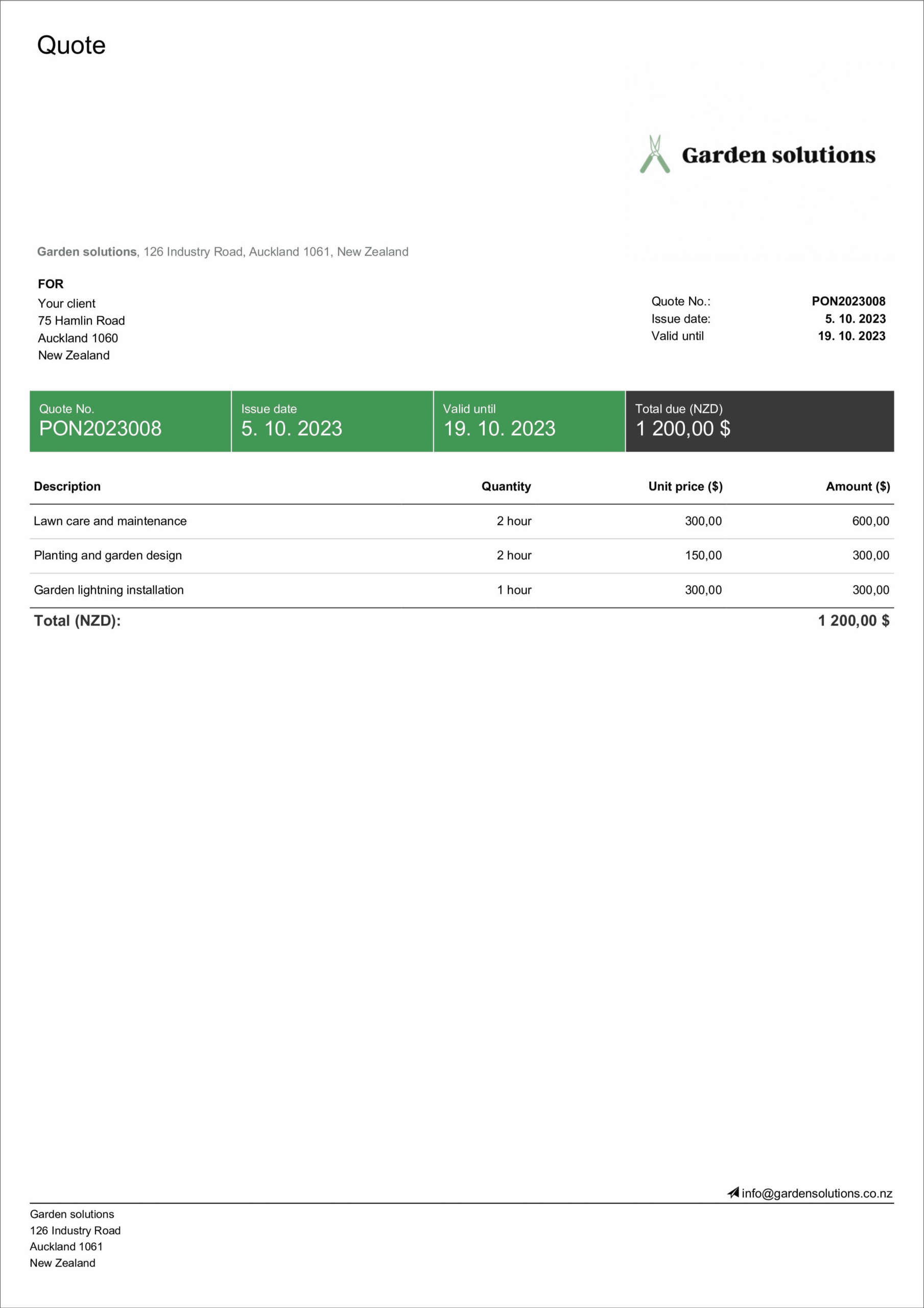
Task: Click the Amount ($) column header
Action: (x=858, y=486)
